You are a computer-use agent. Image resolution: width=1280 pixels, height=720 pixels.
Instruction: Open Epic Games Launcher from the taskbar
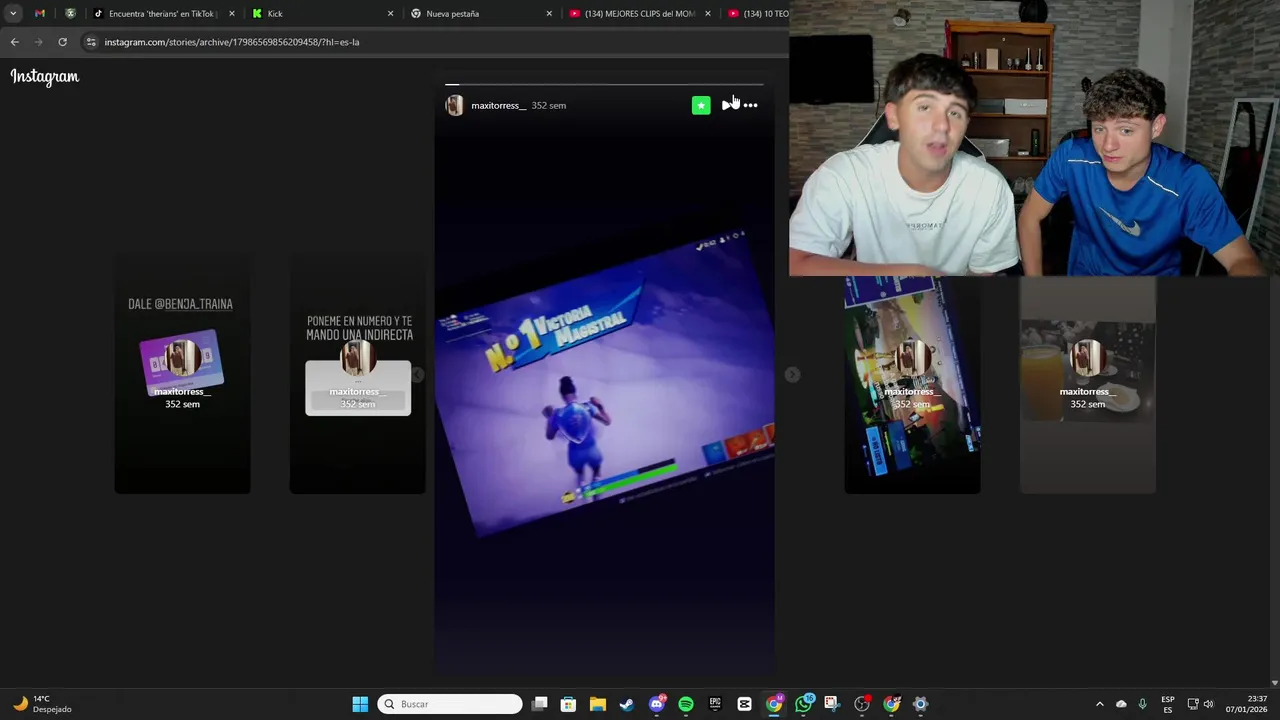pyautogui.click(x=715, y=704)
